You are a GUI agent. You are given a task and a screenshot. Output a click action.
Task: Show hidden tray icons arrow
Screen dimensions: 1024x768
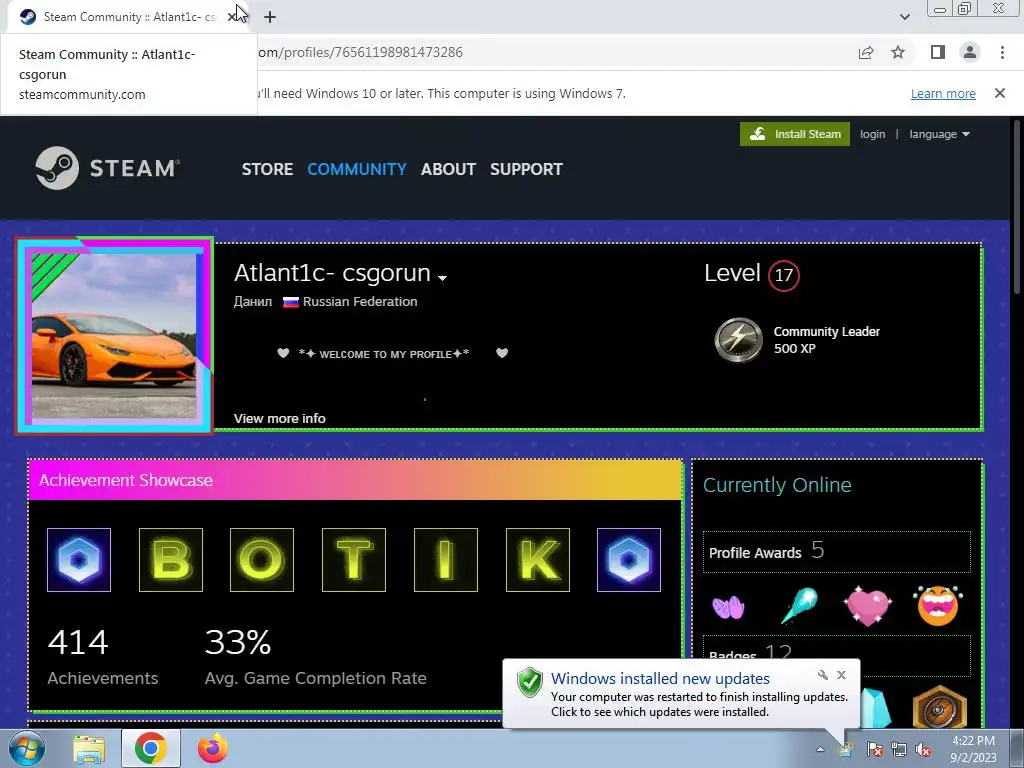[820, 749]
